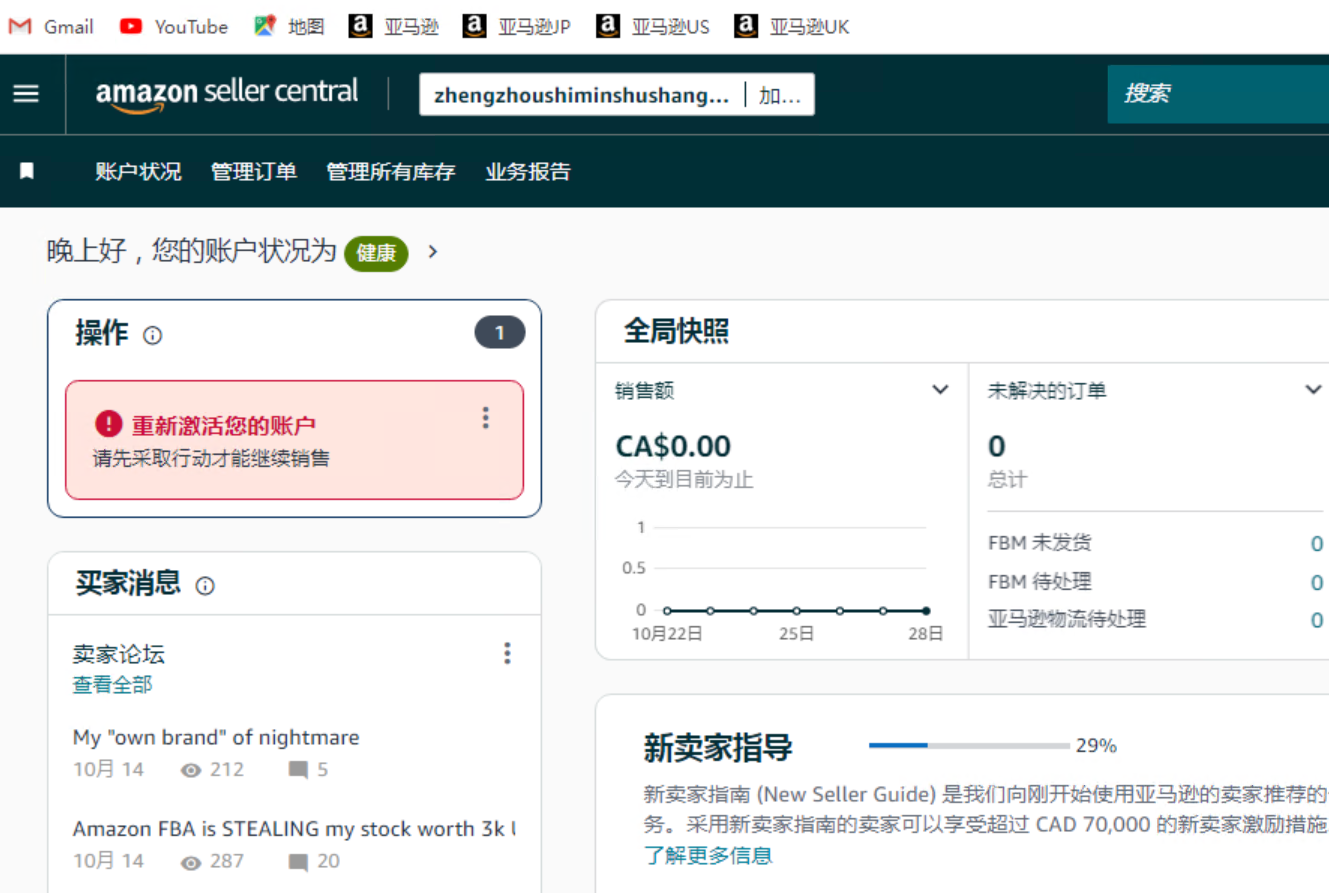The height and width of the screenshot is (893, 1329).
Task: Click the Amazon Seller Central logo
Action: pyautogui.click(x=227, y=94)
